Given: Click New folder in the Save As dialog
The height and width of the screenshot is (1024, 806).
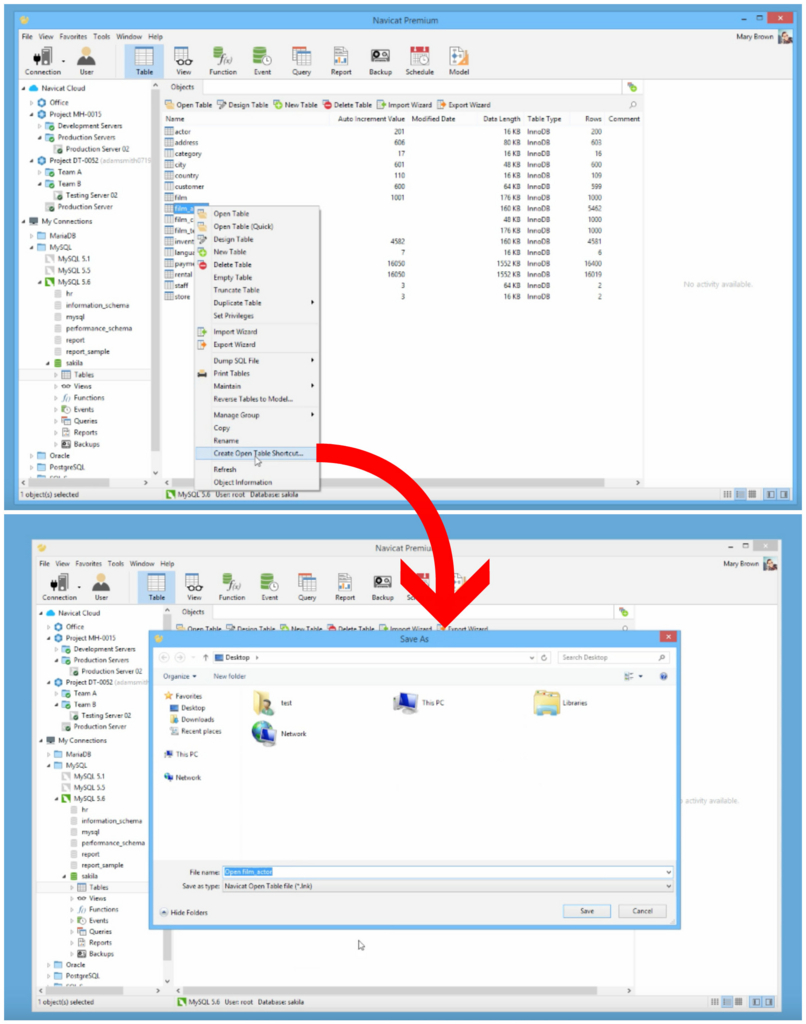Looking at the screenshot, I should (x=229, y=677).
